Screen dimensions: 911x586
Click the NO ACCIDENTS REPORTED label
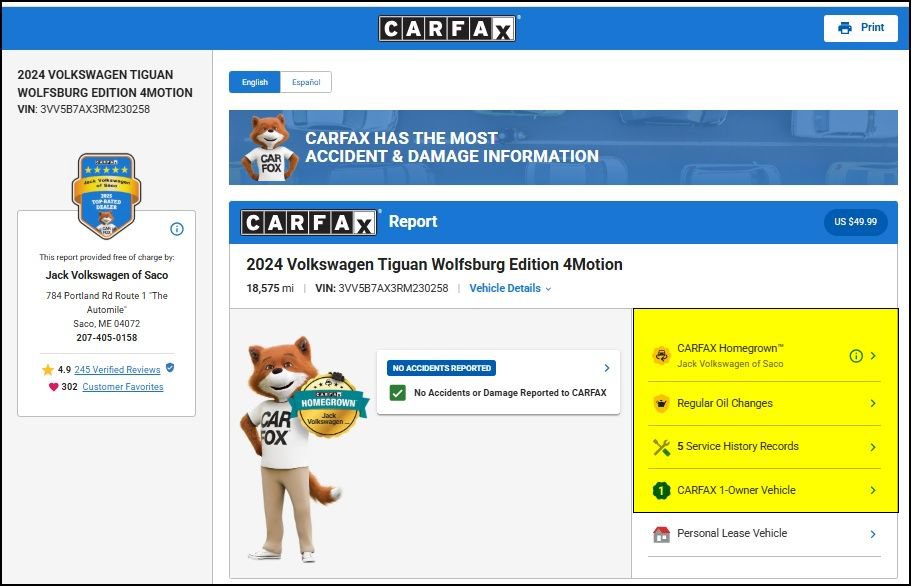442,368
